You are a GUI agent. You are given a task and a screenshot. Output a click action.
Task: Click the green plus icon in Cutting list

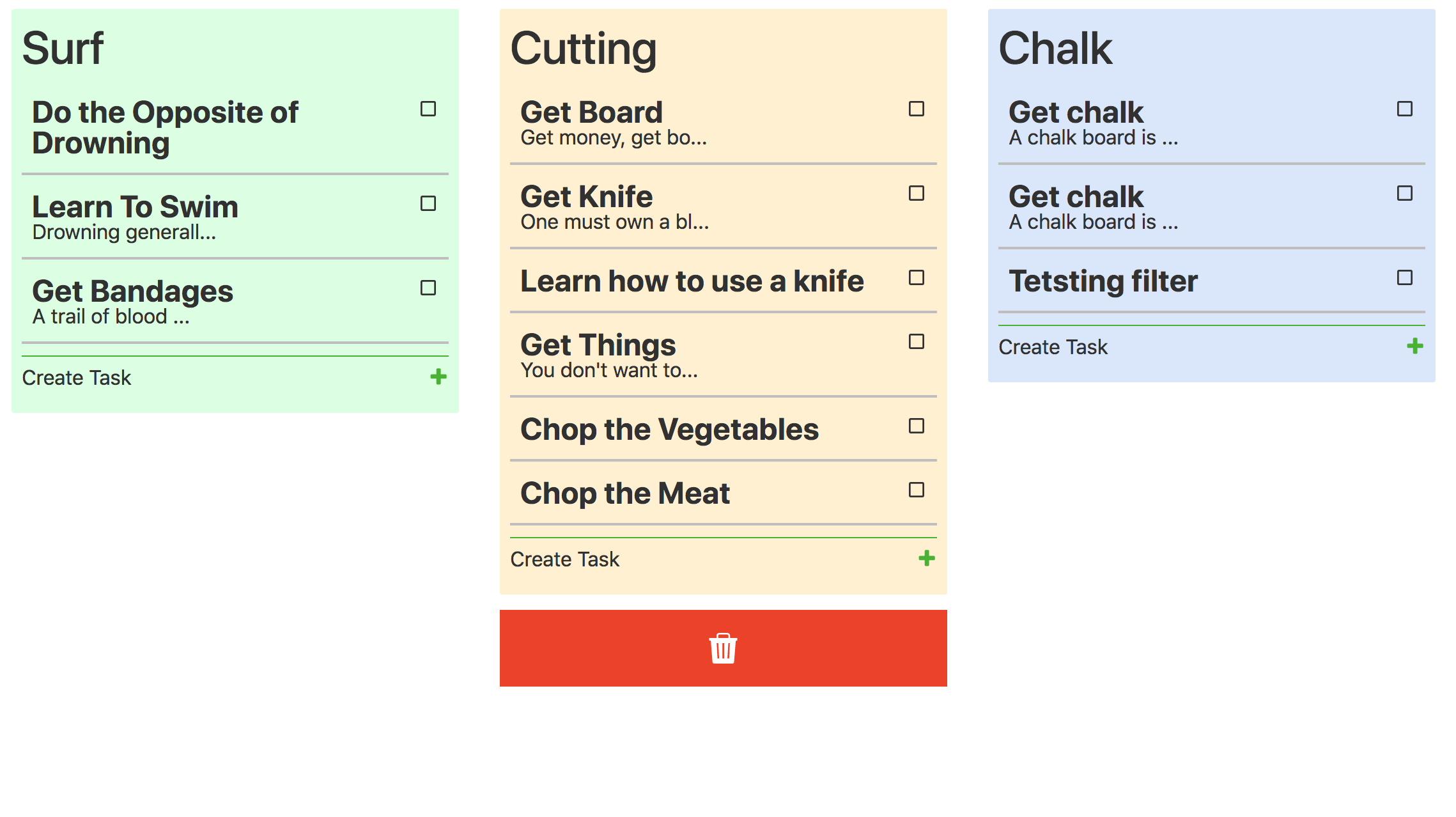(x=927, y=559)
